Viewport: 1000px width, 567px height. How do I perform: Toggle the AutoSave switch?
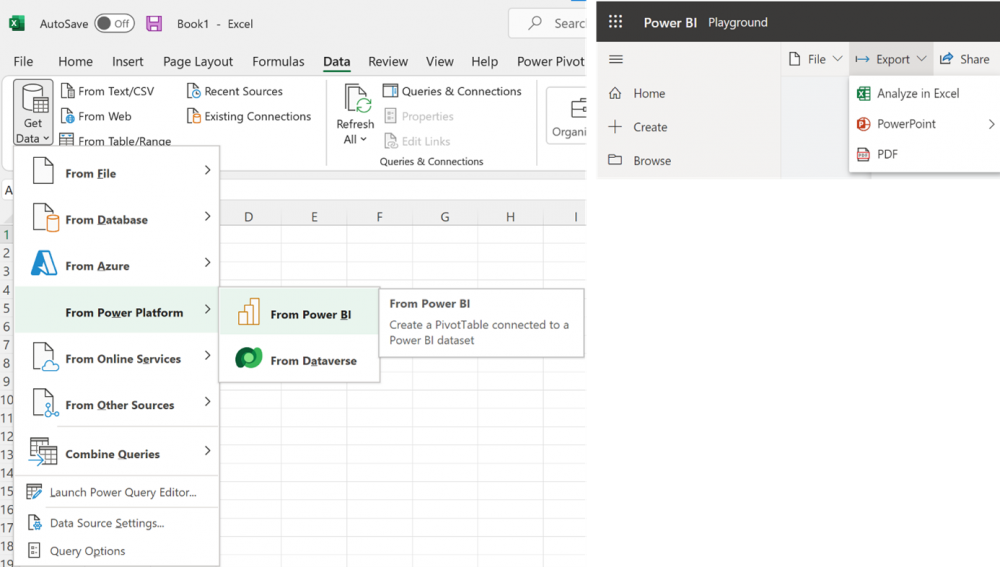coord(114,24)
